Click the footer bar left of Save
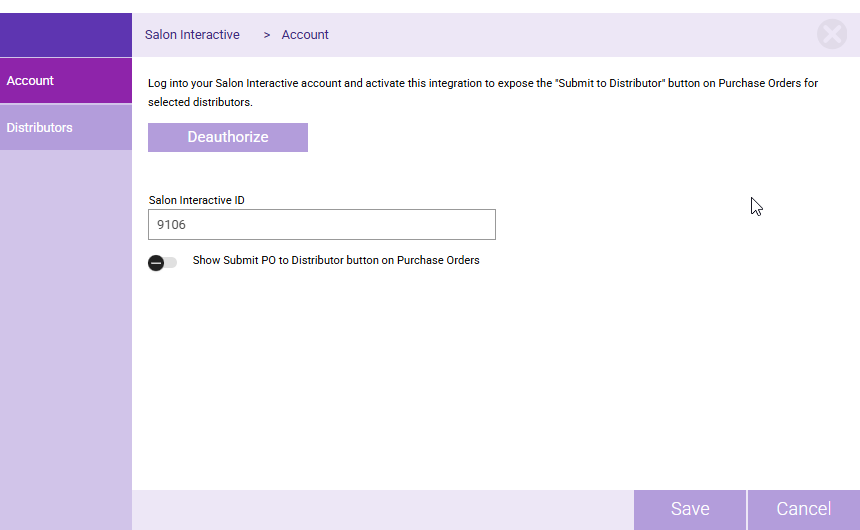This screenshot has height=530, width=860. point(380,509)
